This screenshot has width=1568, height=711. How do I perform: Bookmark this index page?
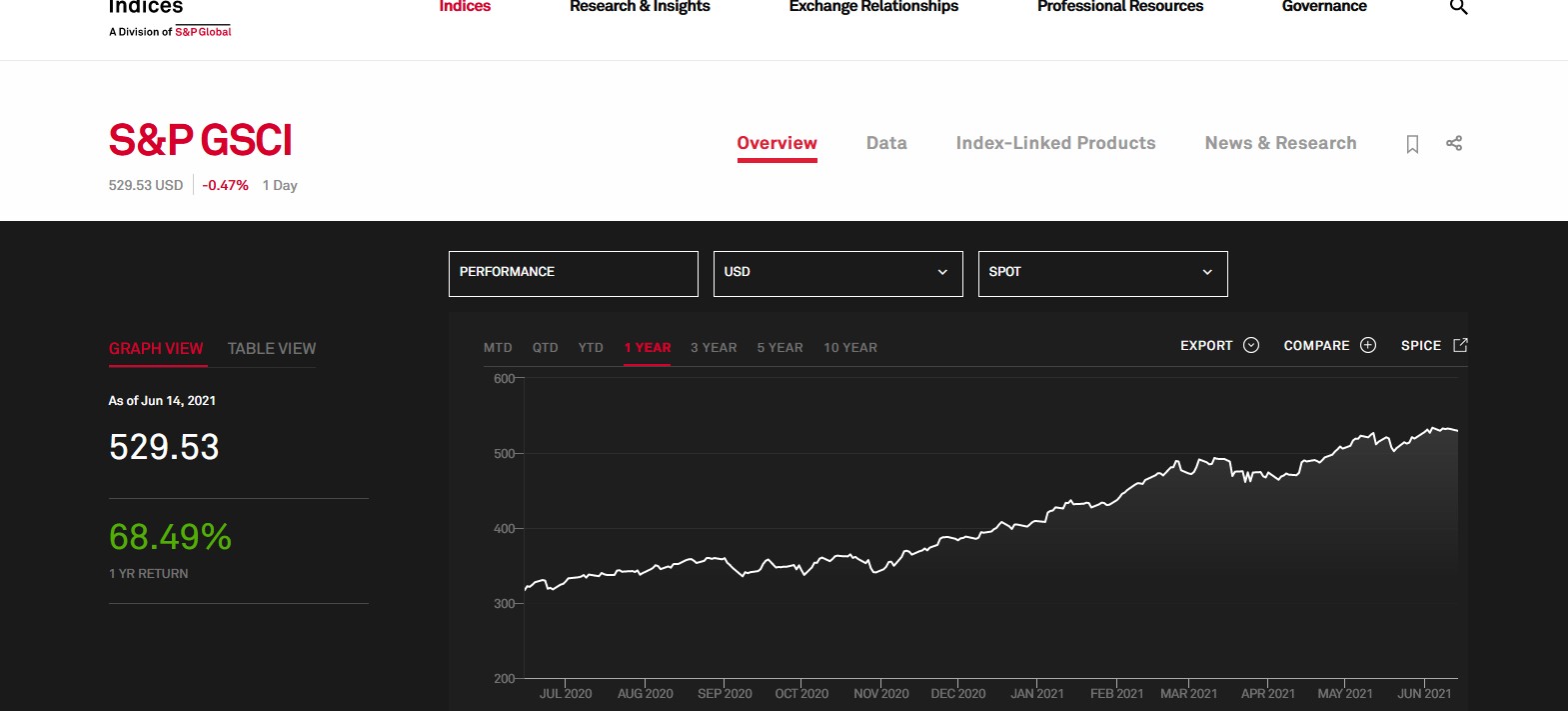(x=1412, y=144)
